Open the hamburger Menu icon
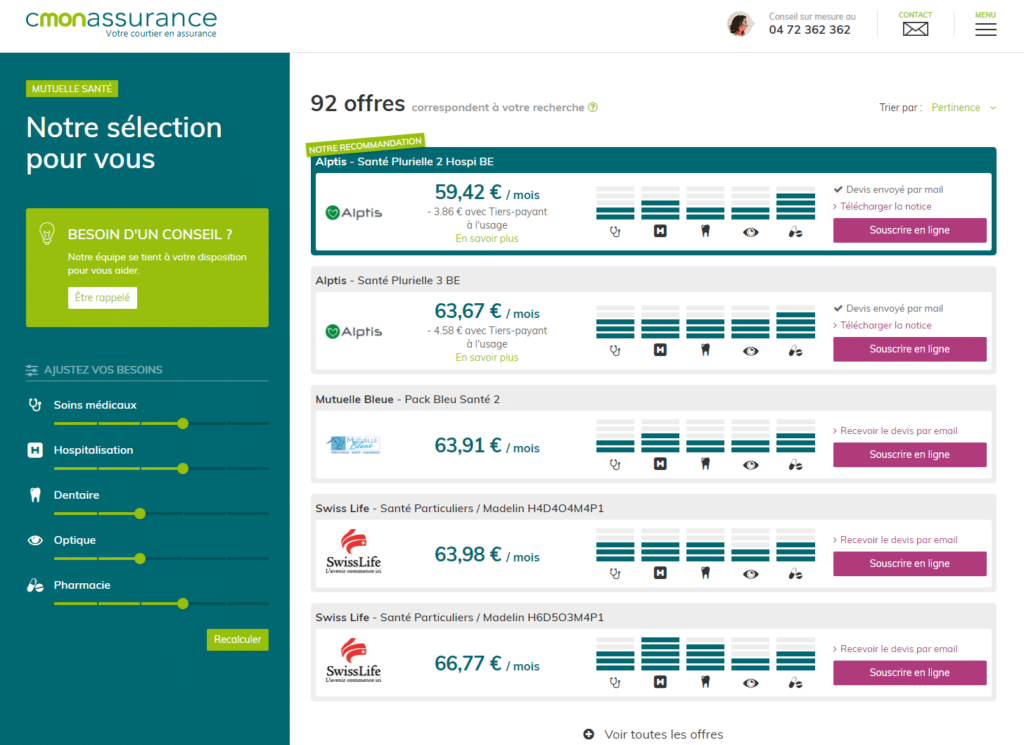 985,29
